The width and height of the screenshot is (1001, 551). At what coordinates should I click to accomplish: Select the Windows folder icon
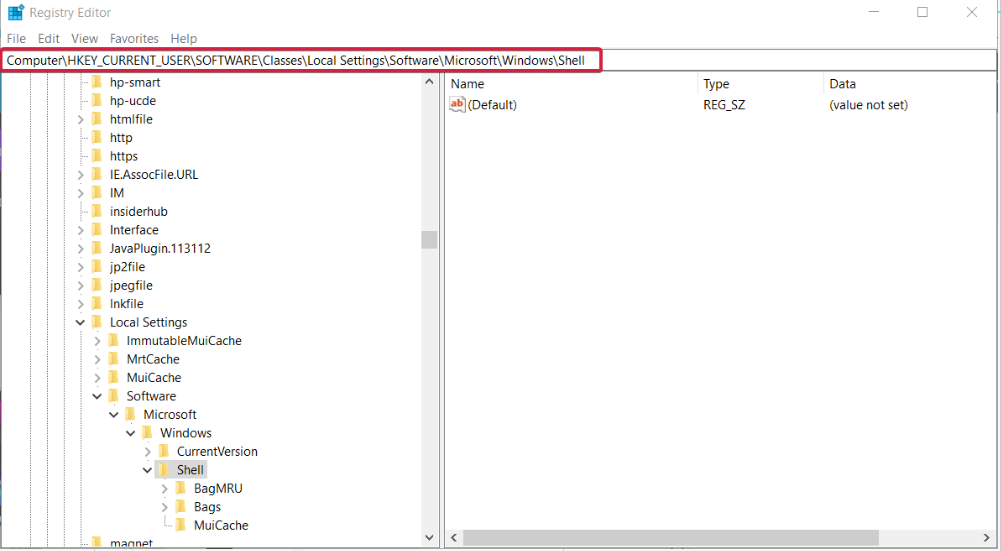tap(147, 434)
